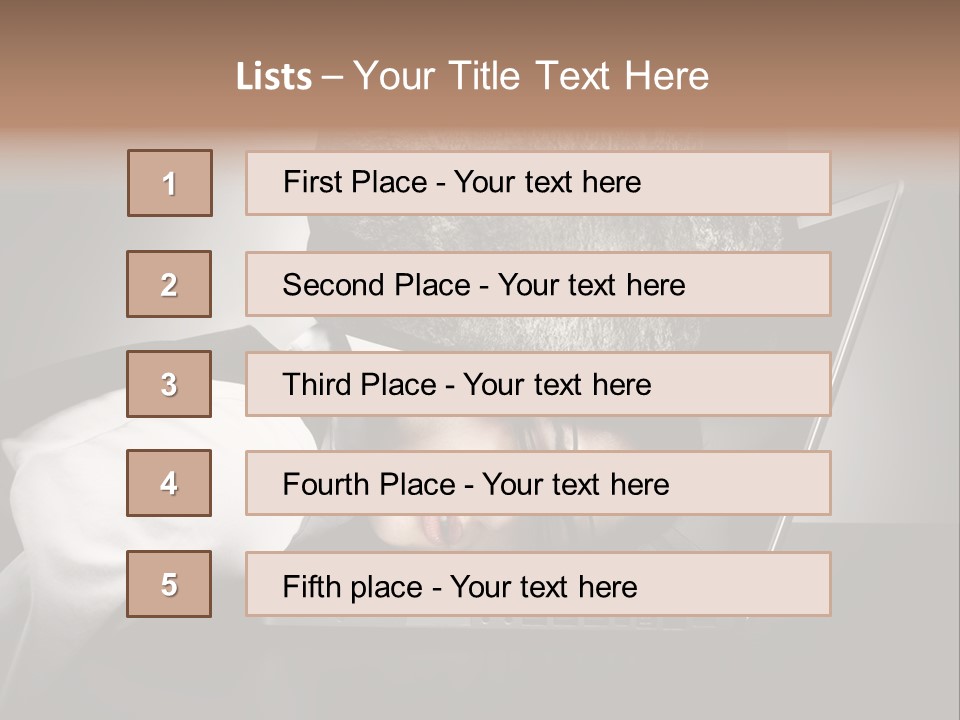Click the number 5 box

pyautogui.click(x=169, y=584)
